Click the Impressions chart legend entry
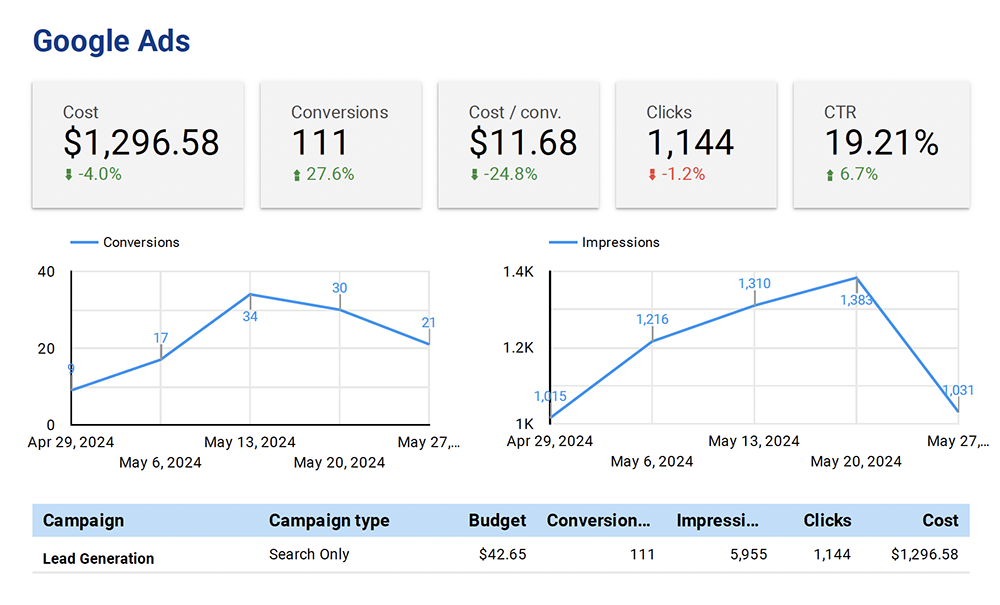Screen dimensions: 1000x605 (604, 242)
